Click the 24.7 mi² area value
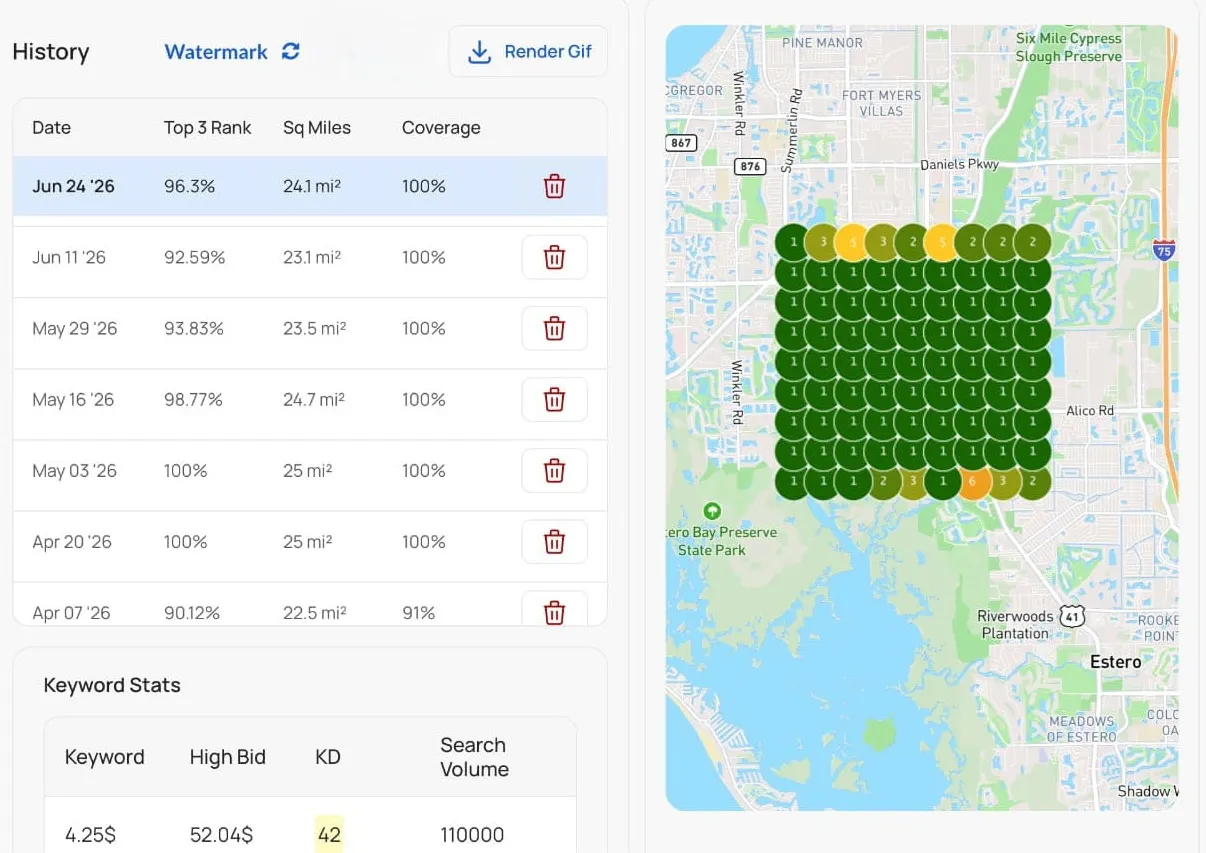1206x853 pixels. [x=314, y=399]
